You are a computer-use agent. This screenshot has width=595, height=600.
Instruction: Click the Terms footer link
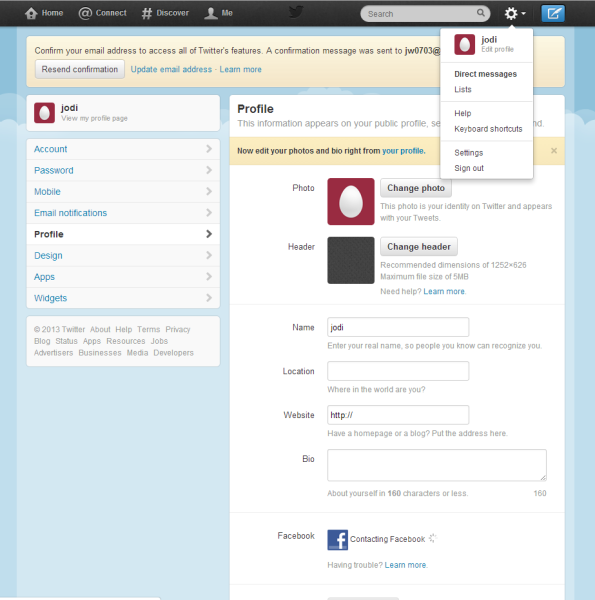pyautogui.click(x=148, y=329)
